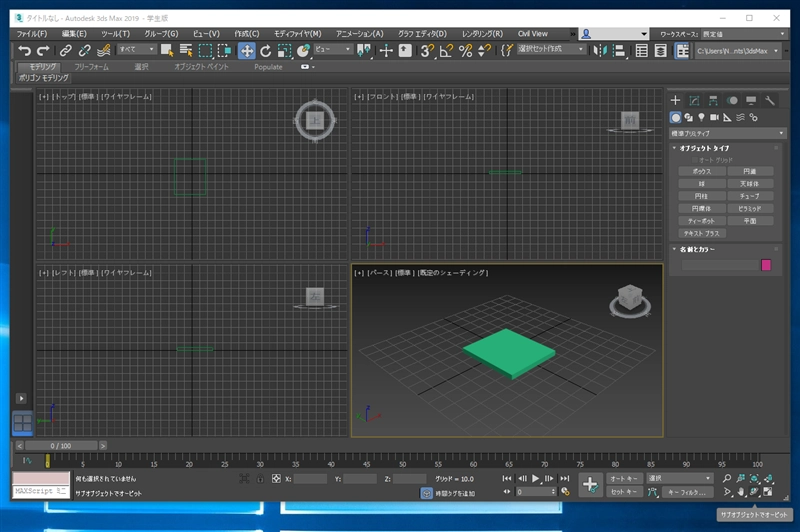This screenshot has width=800, height=532.
Task: Click Go to End playback button
Action: (564, 478)
